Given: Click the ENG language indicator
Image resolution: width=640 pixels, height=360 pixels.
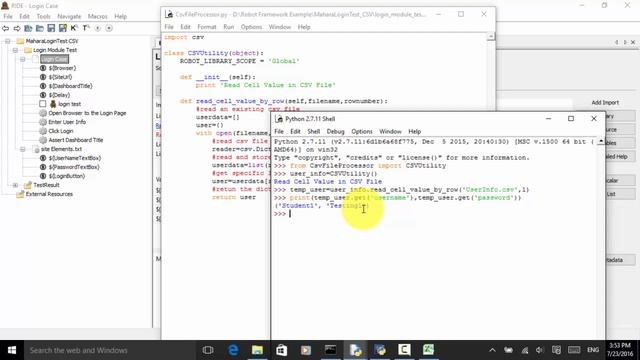Looking at the screenshot, I should pyautogui.click(x=593, y=350).
